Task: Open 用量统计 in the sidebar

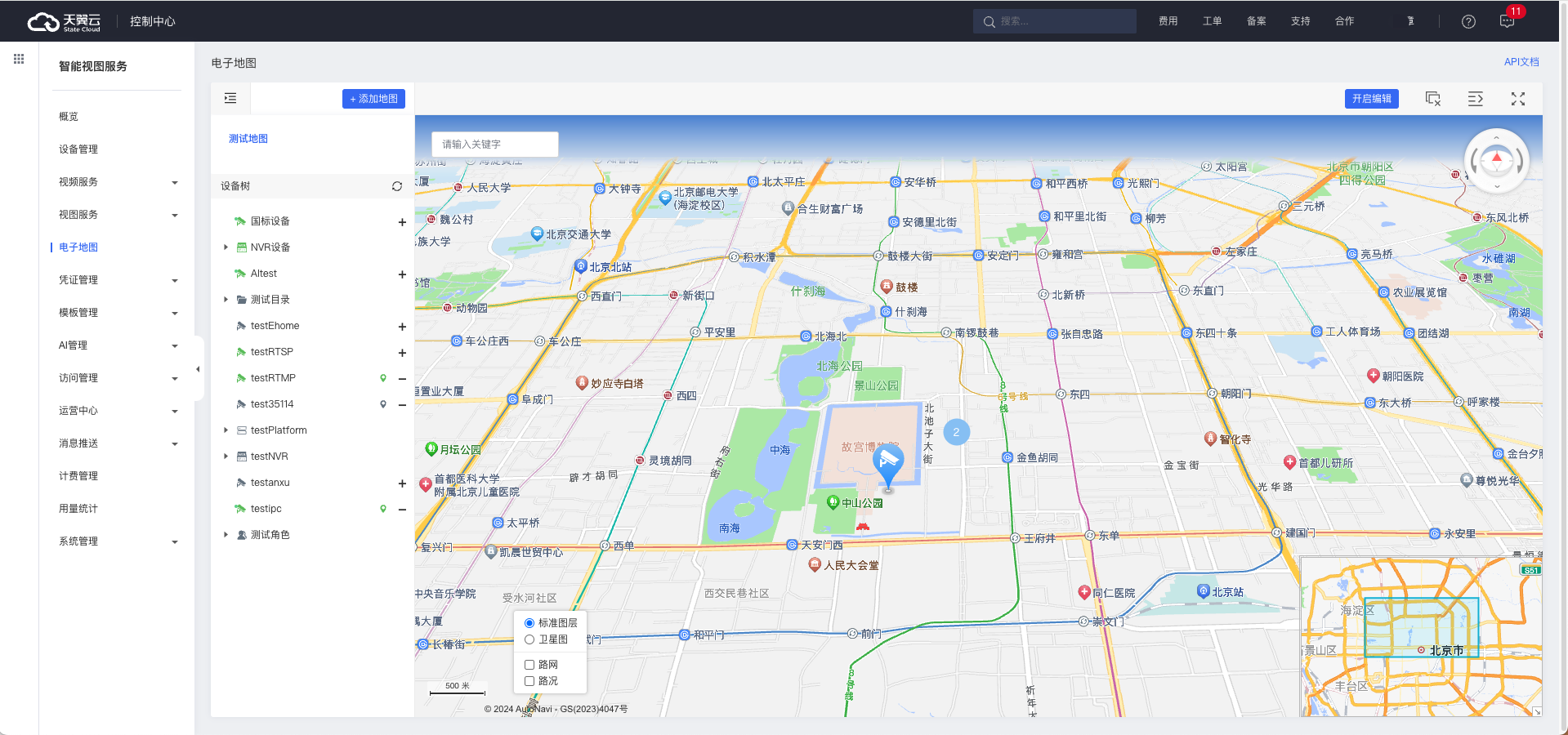Action: [78, 509]
